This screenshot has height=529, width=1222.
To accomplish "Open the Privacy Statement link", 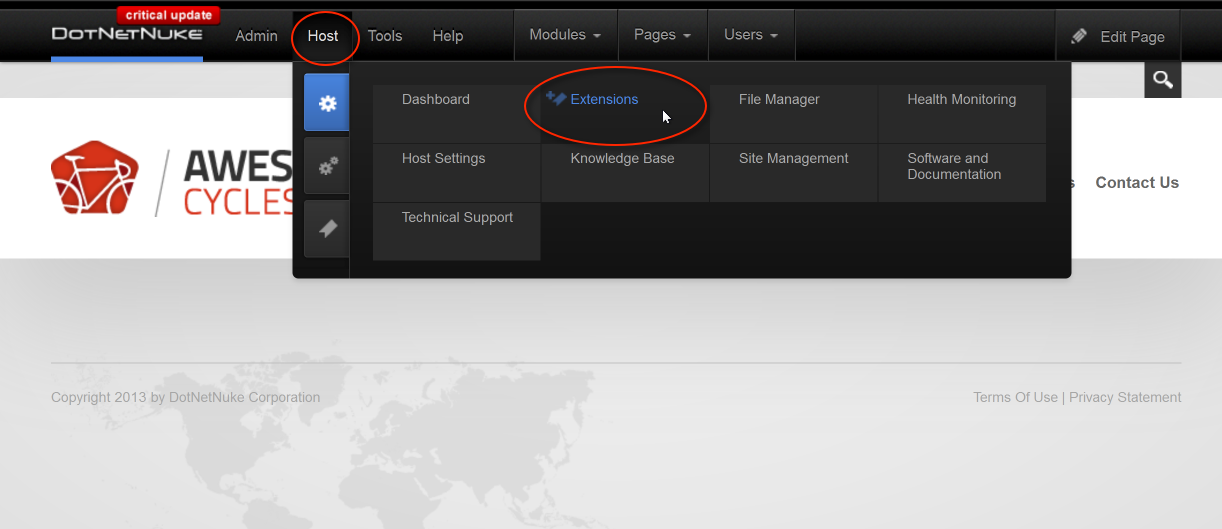I will tap(1125, 397).
